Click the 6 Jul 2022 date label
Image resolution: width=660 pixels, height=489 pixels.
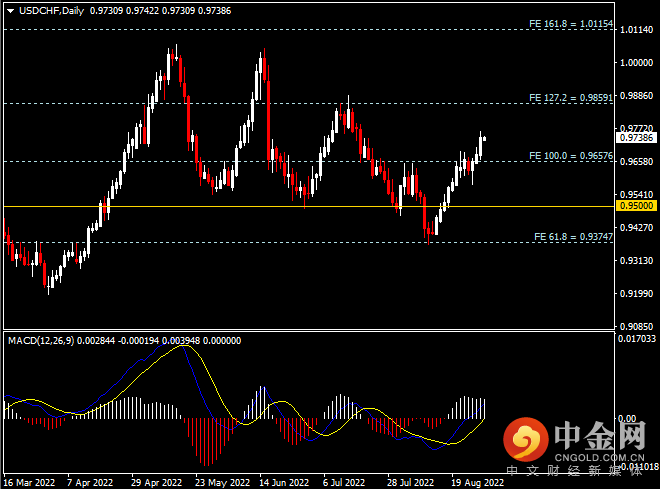(344, 483)
